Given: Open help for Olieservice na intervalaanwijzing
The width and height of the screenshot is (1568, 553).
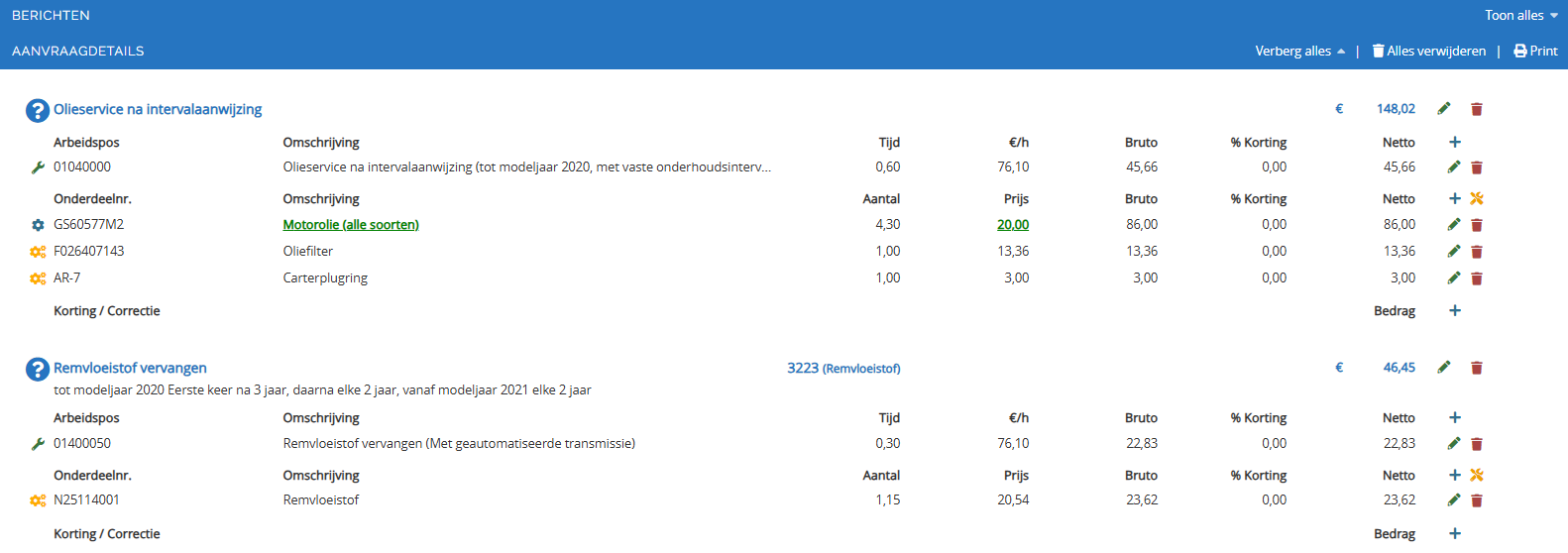Looking at the screenshot, I should [x=38, y=110].
